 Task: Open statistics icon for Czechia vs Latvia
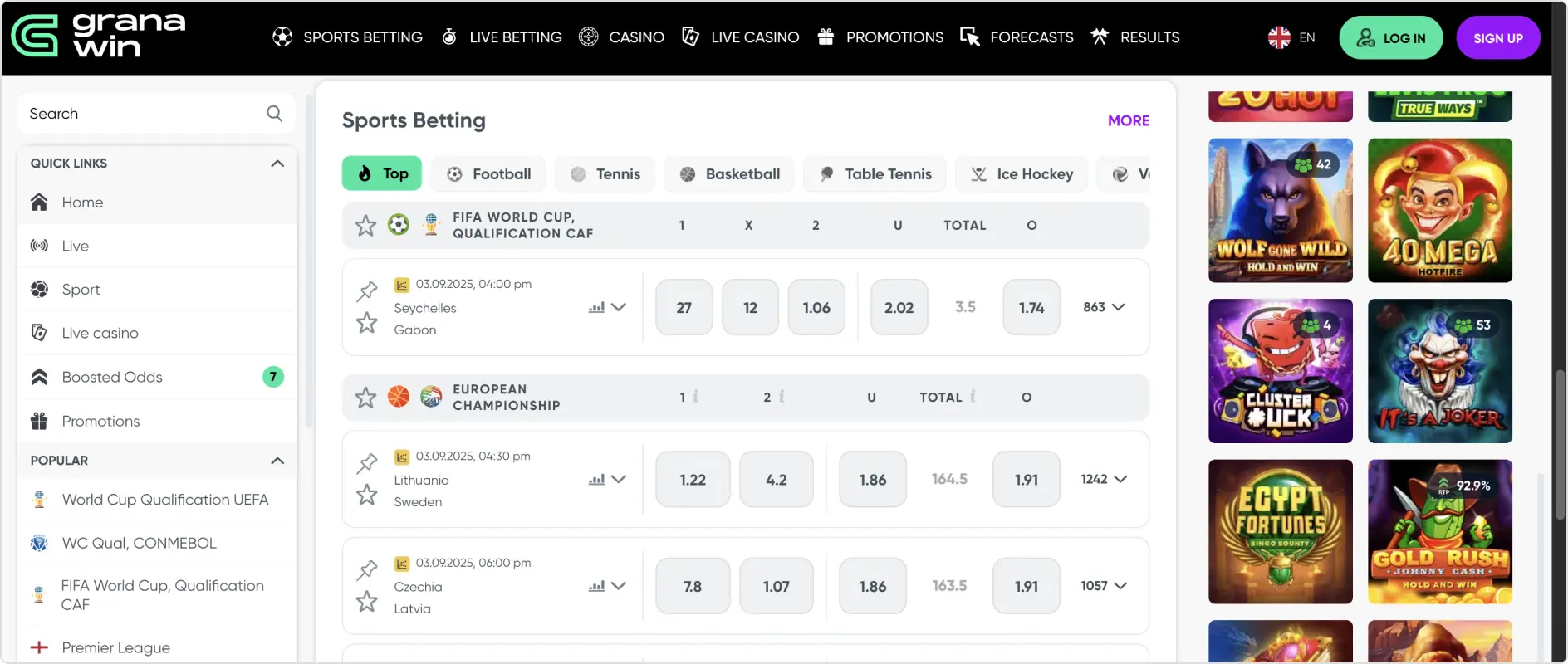596,586
